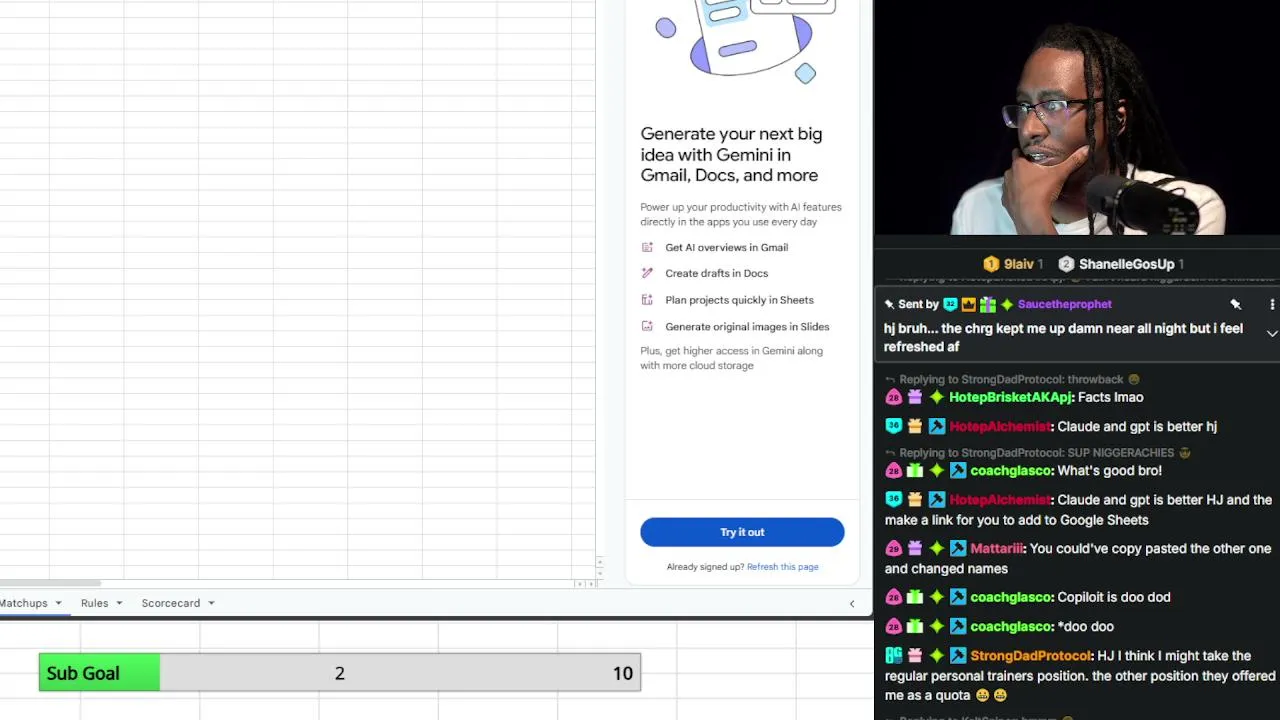Click the 'Copiloit is doo dod' message
Image resolution: width=1280 pixels, height=720 pixels.
click(1113, 597)
